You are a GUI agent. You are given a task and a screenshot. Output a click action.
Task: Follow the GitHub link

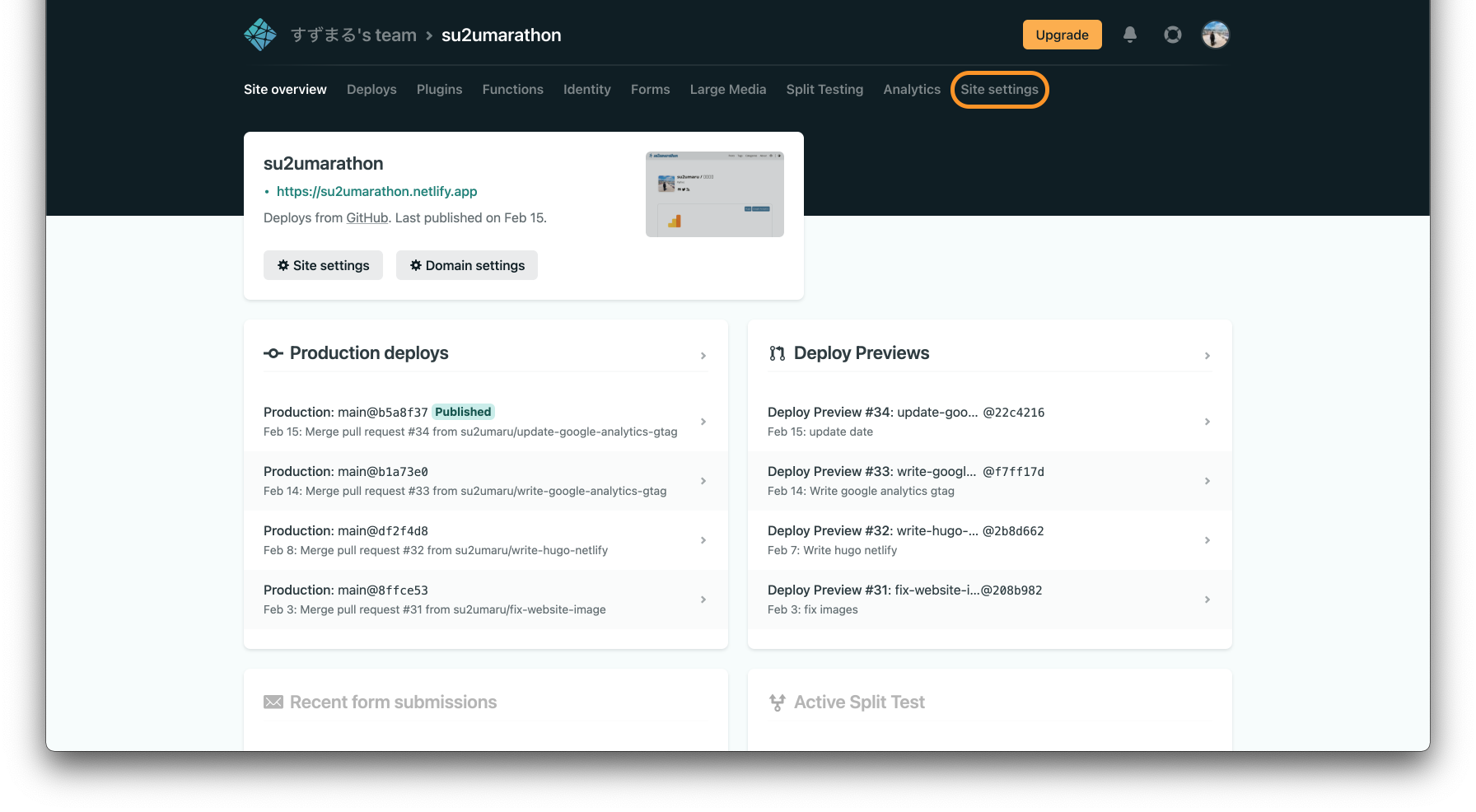pos(367,217)
